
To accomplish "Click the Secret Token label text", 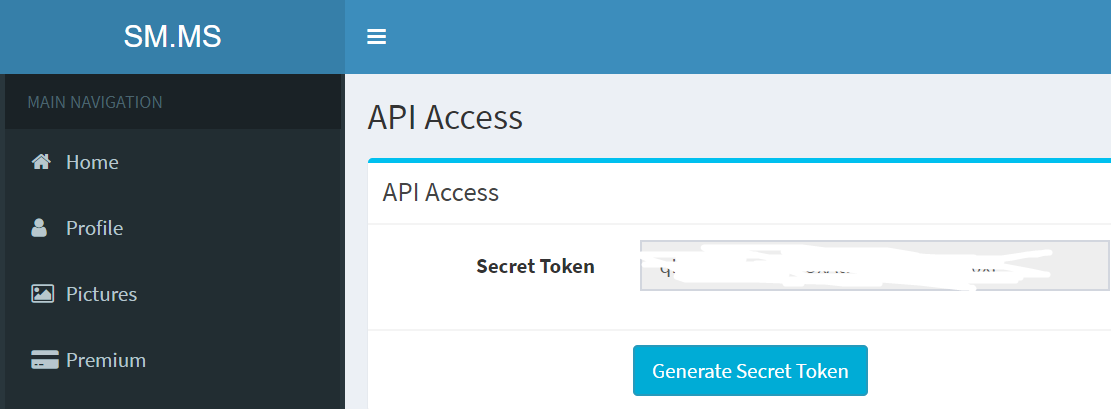I will [x=535, y=266].
